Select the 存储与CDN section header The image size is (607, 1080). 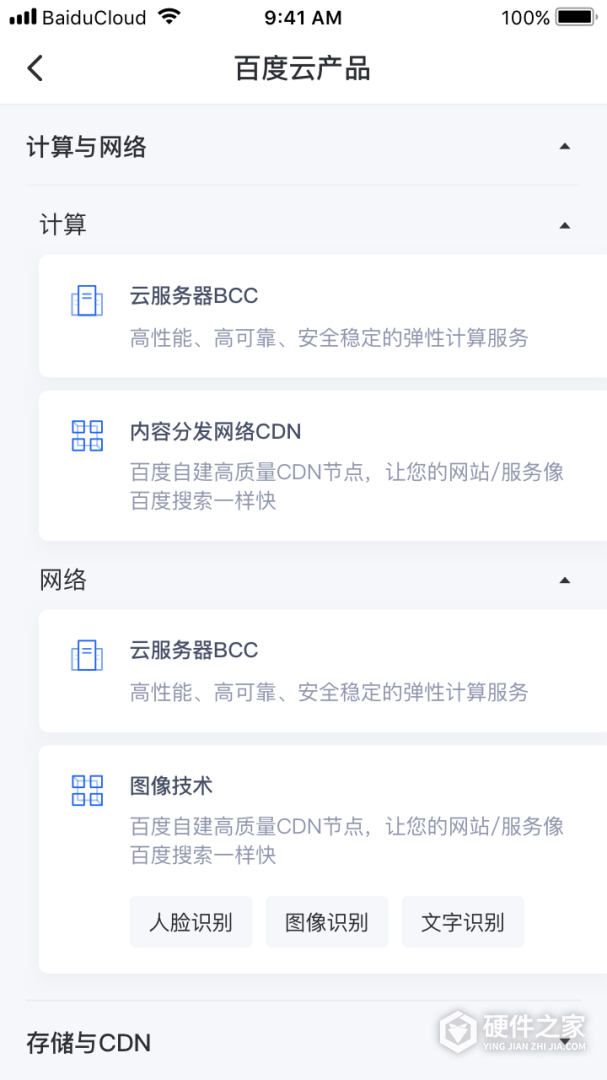coord(87,1042)
